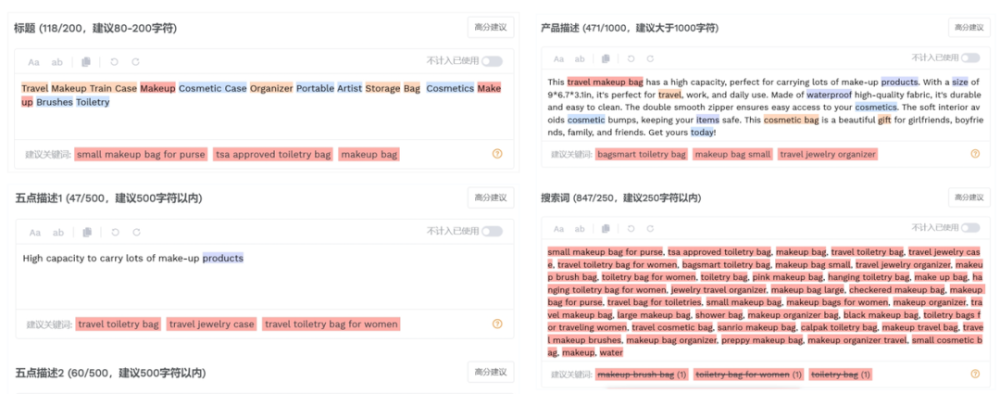
Task: Click the Aa capitalize icon in the 搜索词 toolbar
Action: point(559,229)
